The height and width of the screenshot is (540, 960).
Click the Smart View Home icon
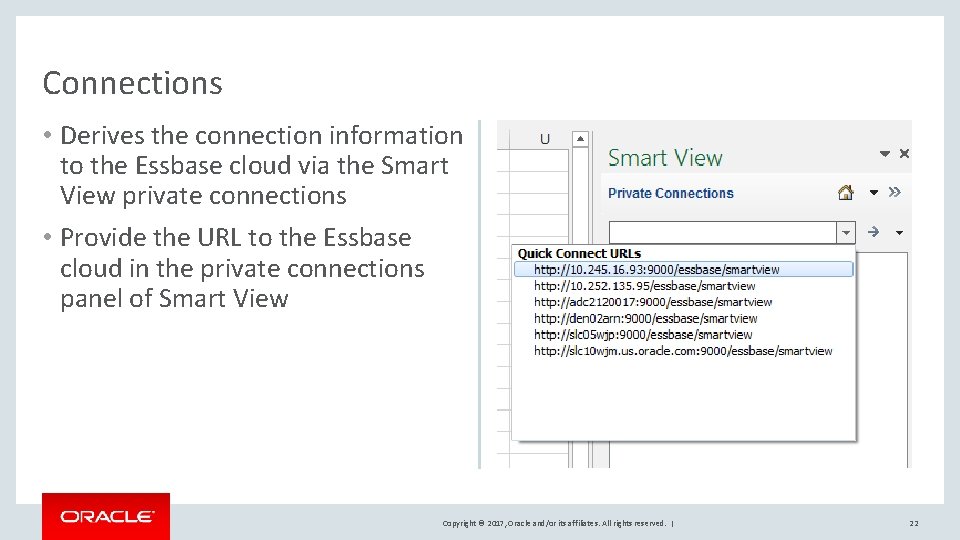846,193
